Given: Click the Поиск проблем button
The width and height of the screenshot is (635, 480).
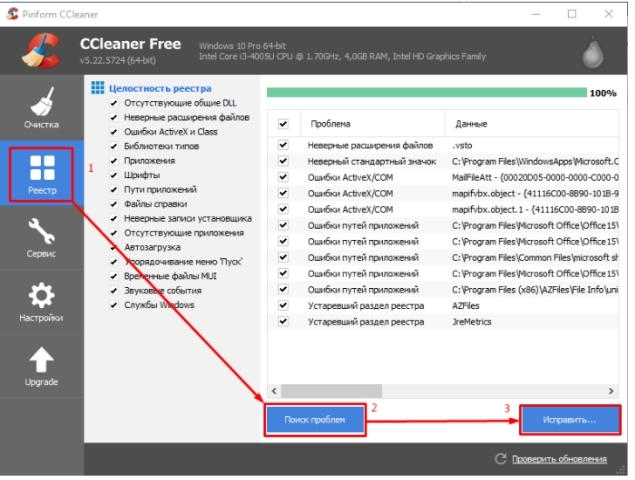Looking at the screenshot, I should 315,420.
